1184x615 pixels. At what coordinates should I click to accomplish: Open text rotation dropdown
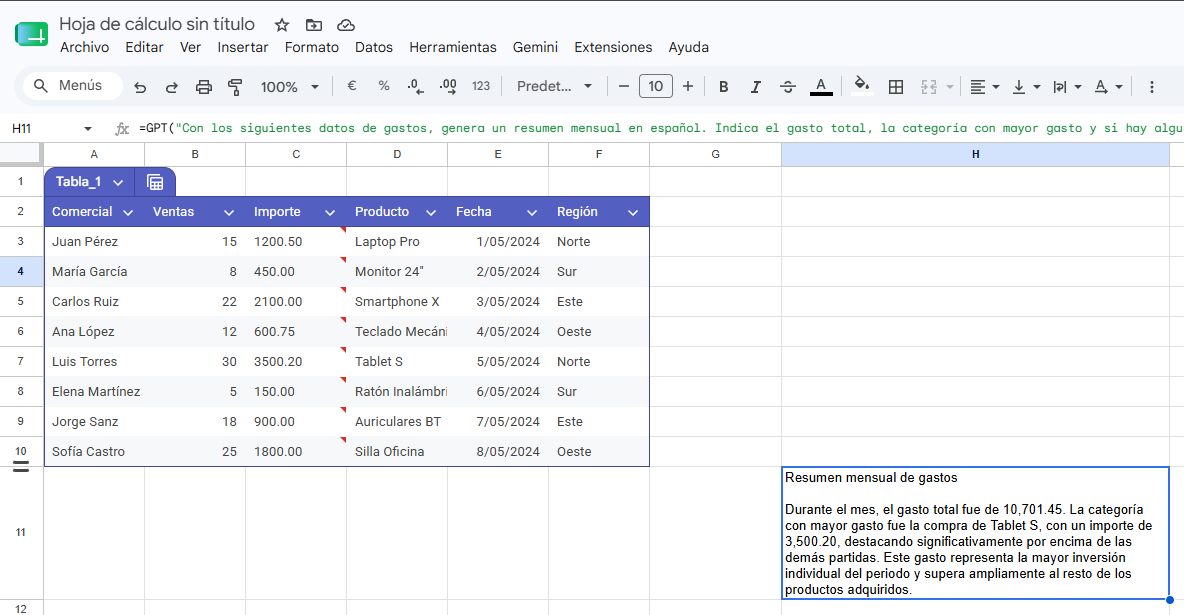[1108, 87]
